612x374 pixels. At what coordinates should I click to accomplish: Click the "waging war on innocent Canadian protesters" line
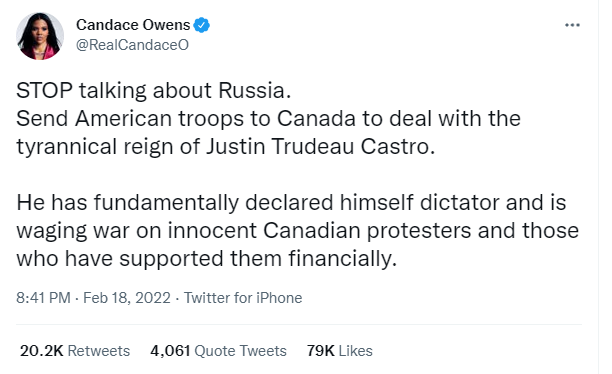[297, 231]
